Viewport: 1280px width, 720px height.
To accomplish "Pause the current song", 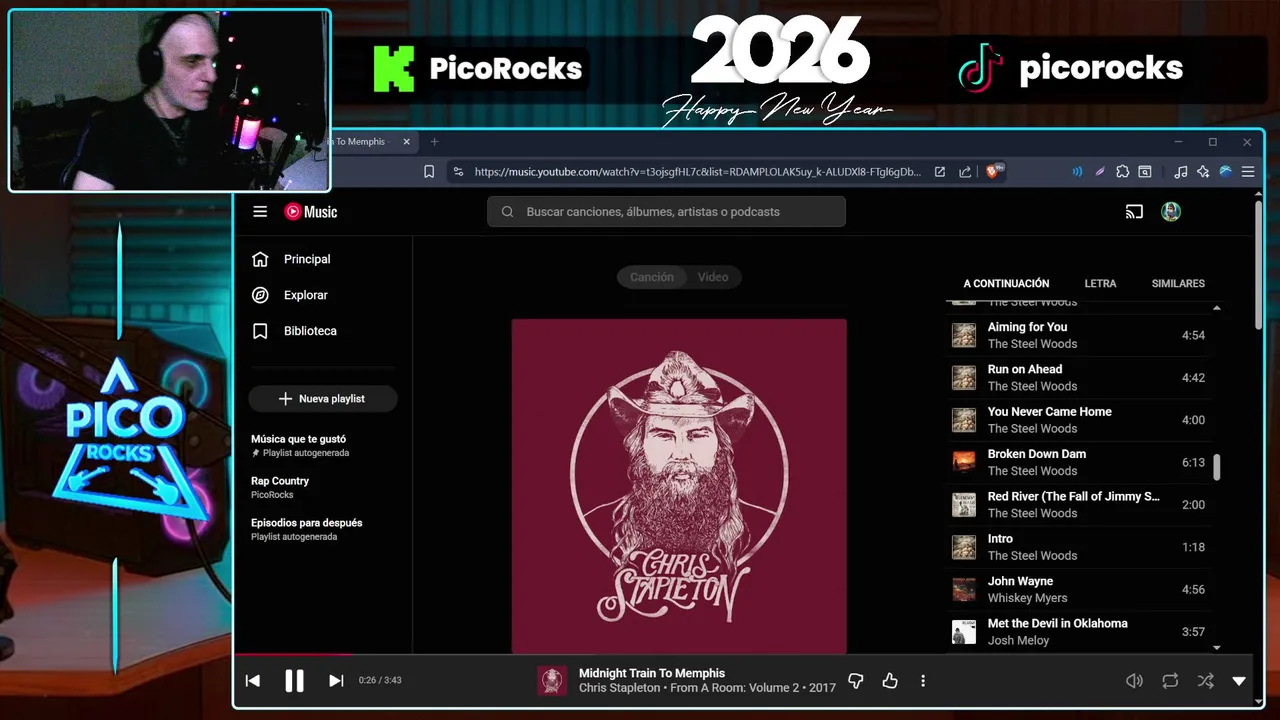I will click(x=294, y=681).
